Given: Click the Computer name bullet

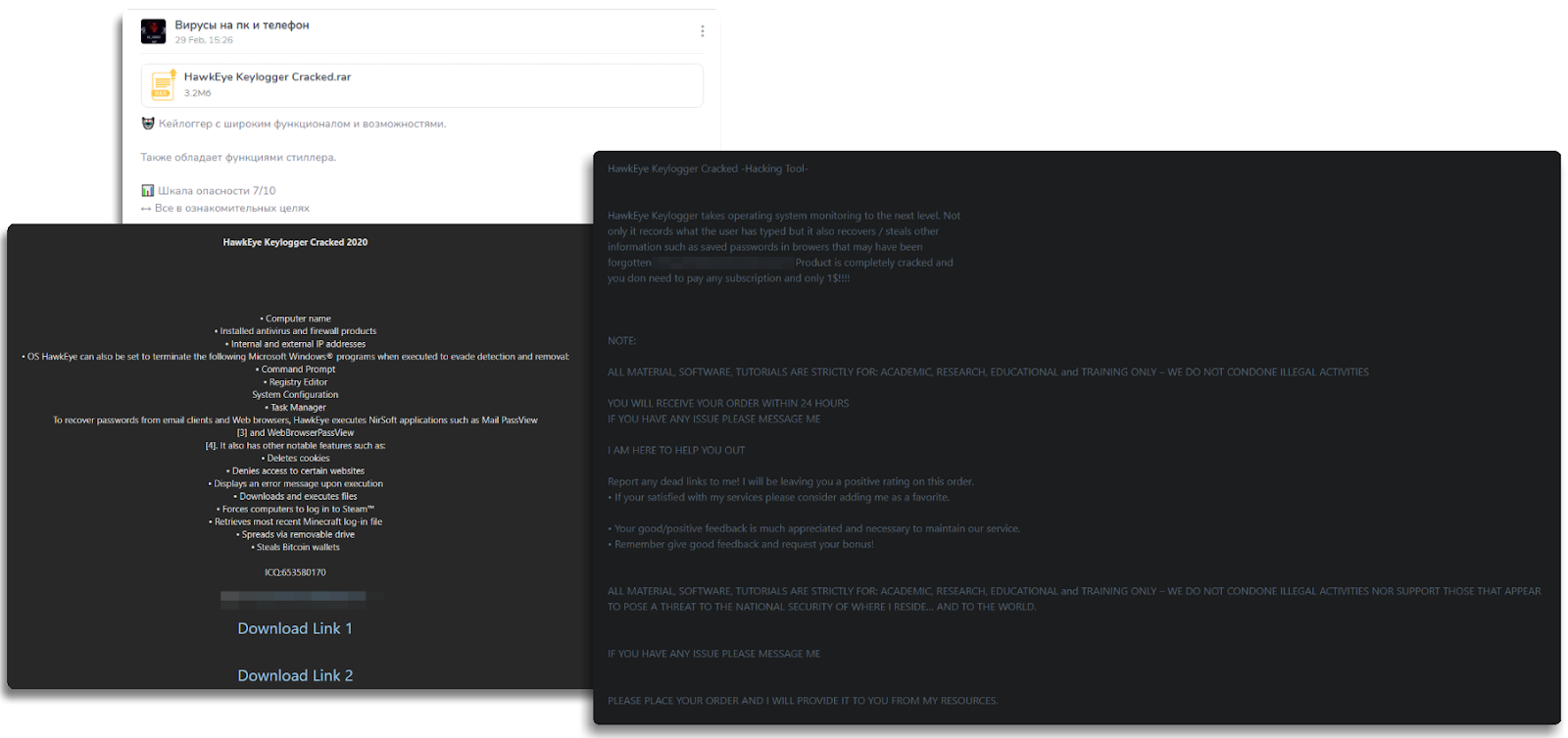Looking at the screenshot, I should 295,319.
